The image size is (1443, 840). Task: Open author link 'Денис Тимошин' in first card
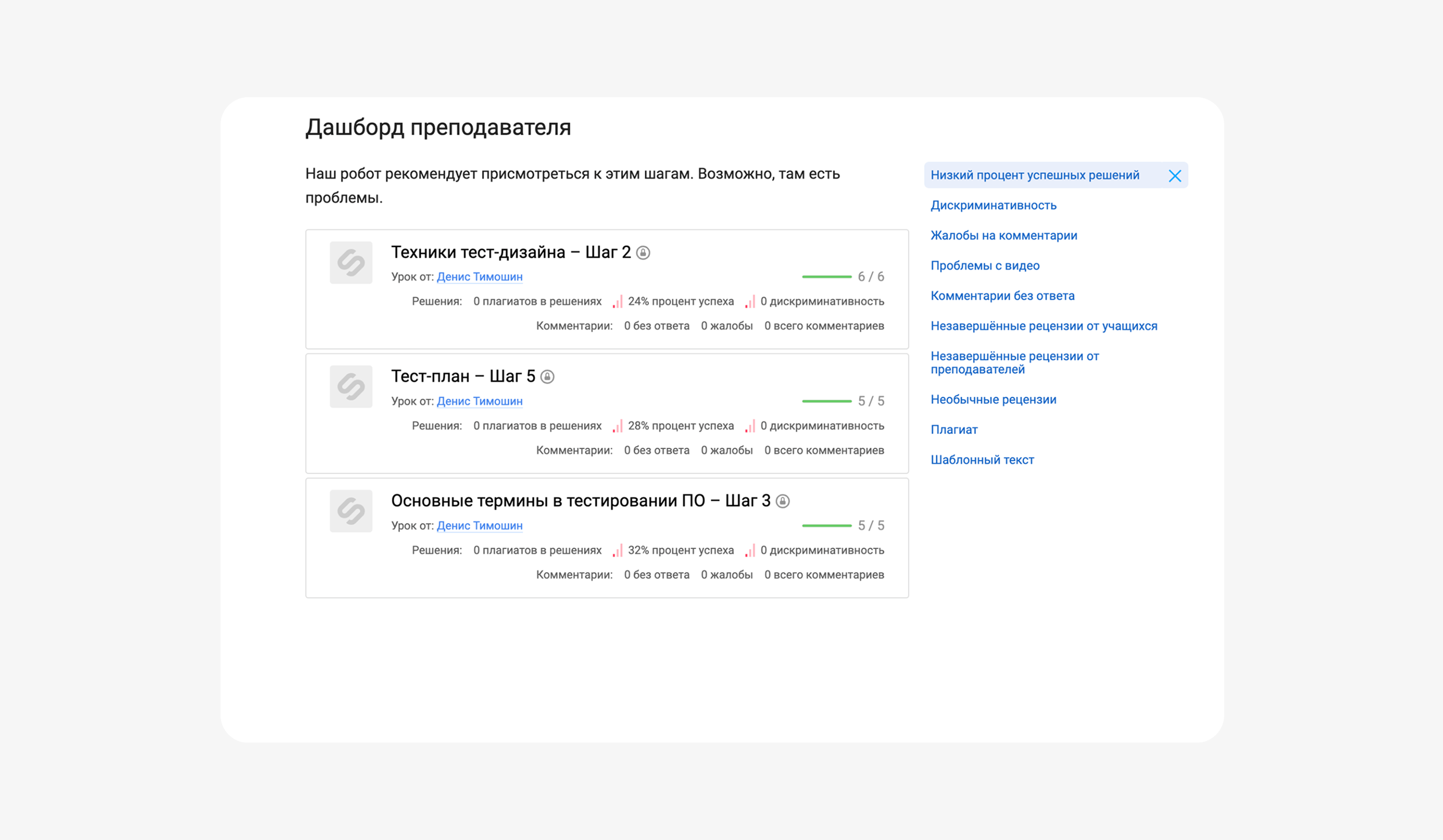[x=479, y=277]
